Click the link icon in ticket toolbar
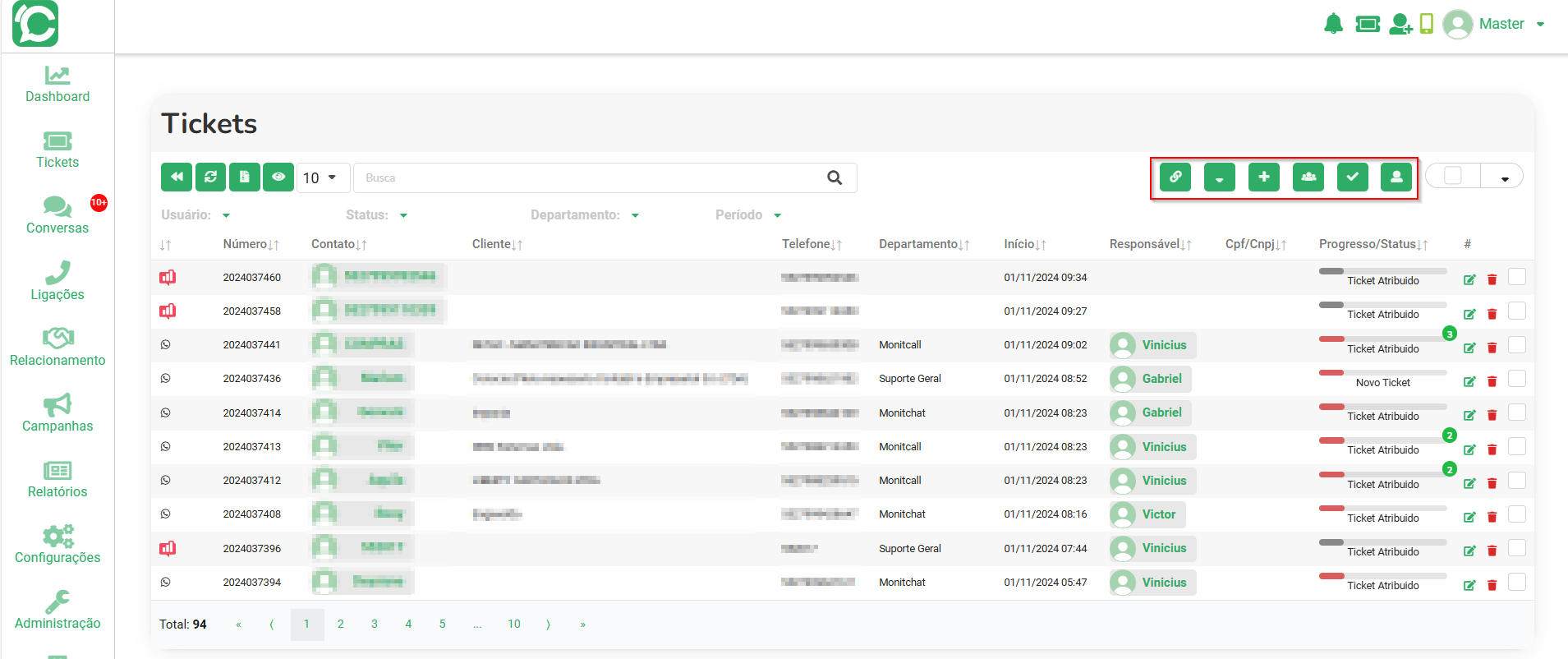Screen dimensions: 1568x659 click(1175, 177)
